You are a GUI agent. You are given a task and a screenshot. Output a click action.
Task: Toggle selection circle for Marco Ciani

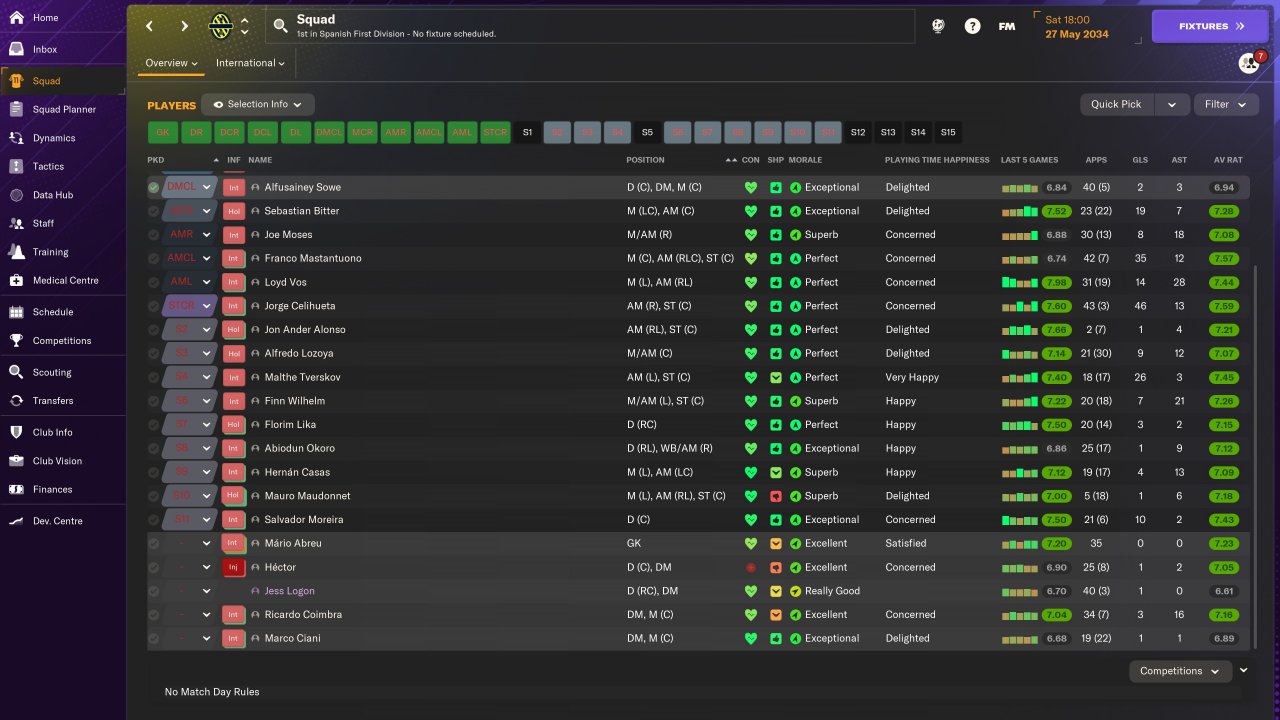(x=153, y=638)
